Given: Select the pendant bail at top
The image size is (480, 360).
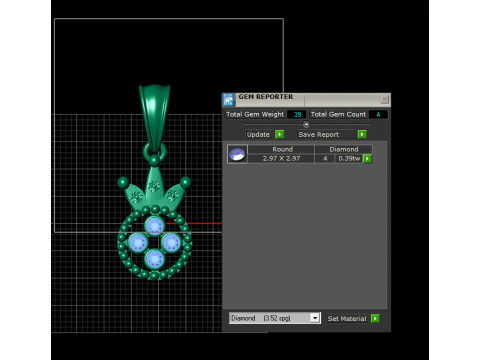Looking at the screenshot, I should [x=155, y=118].
